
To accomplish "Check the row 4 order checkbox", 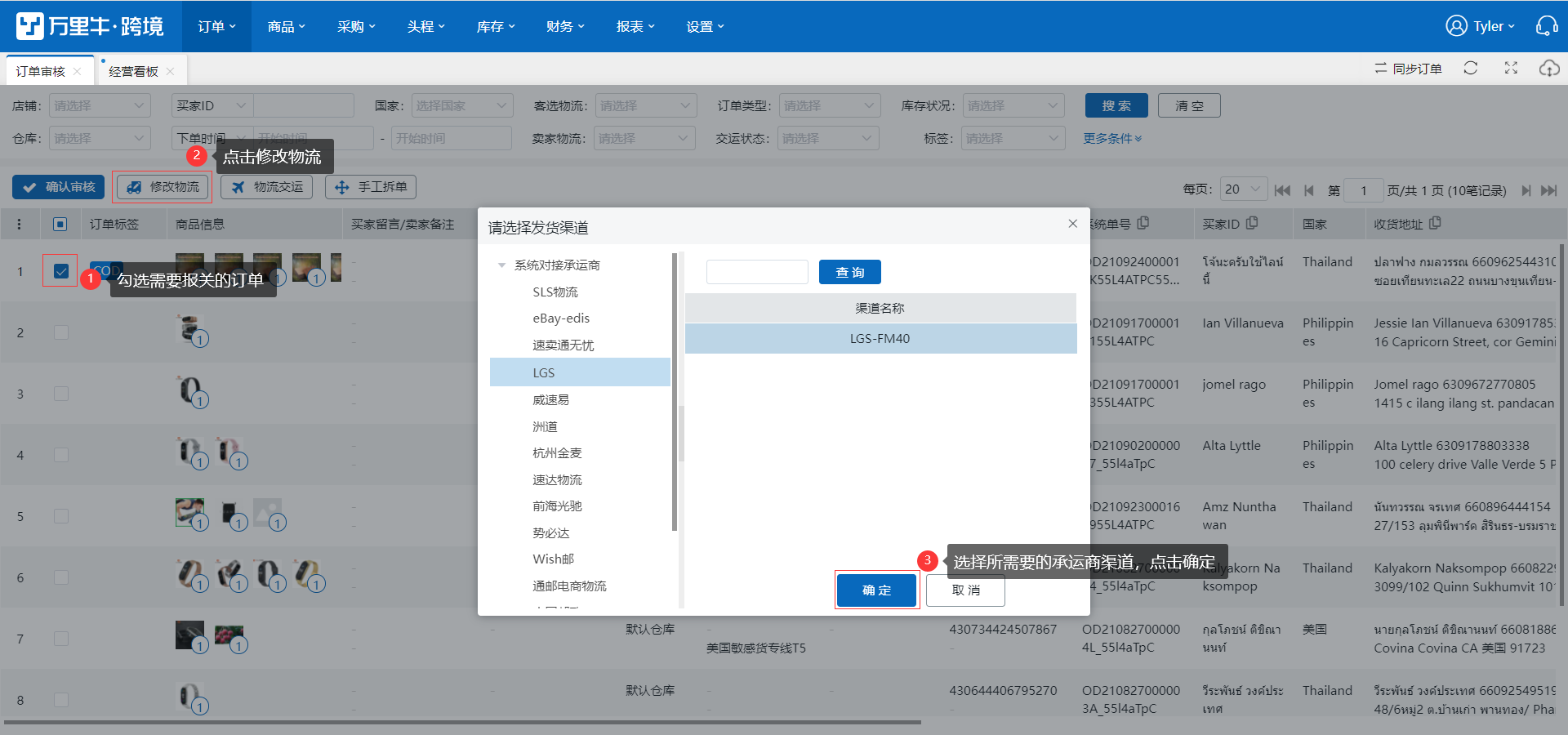I will [60, 455].
